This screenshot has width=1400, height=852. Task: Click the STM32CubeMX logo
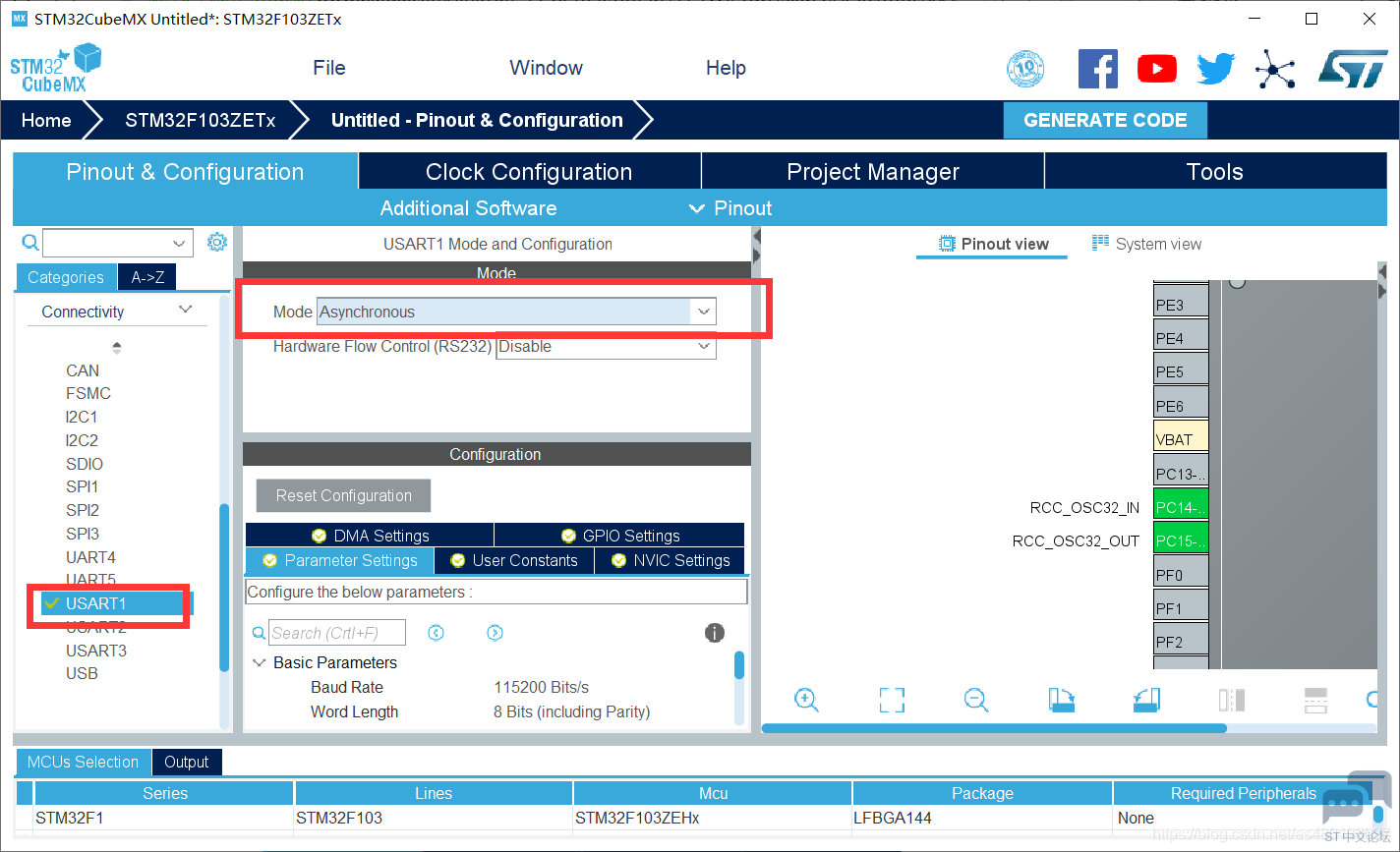coord(56,68)
